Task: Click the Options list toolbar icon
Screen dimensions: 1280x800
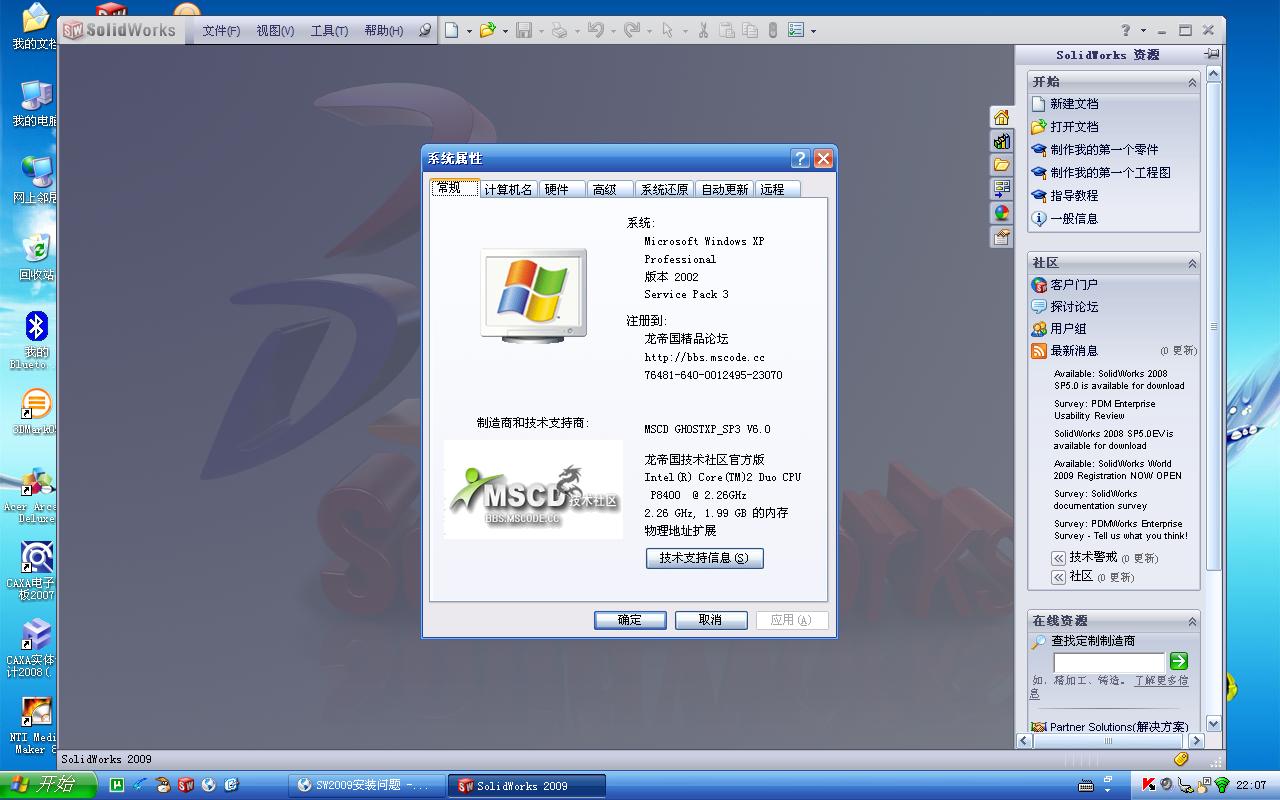Action: pos(796,31)
